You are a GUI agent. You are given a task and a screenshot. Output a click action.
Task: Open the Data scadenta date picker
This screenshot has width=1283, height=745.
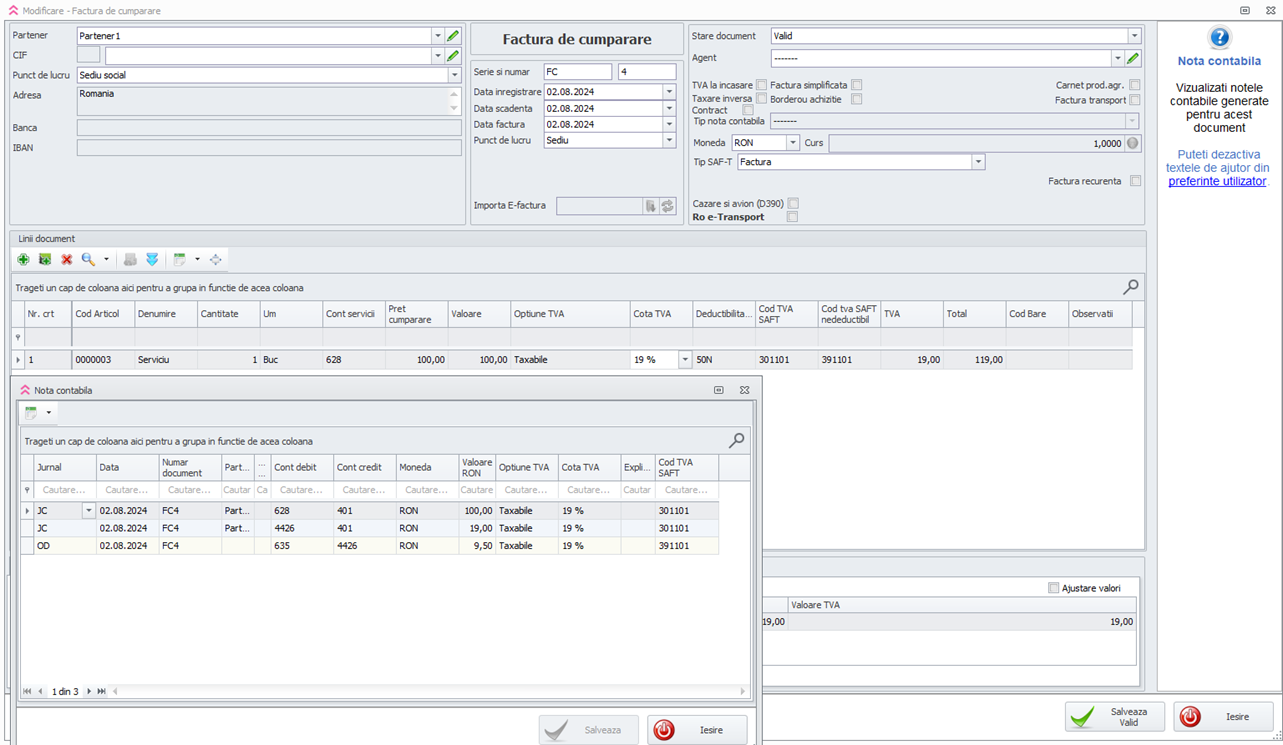pyautogui.click(x=669, y=108)
